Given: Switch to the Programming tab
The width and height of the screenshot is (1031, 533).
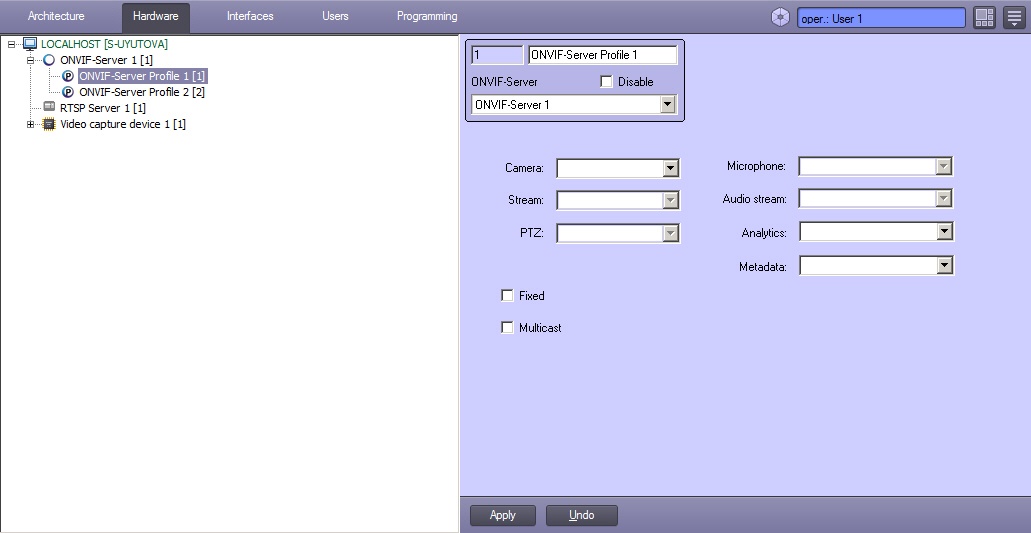Looking at the screenshot, I should (427, 17).
